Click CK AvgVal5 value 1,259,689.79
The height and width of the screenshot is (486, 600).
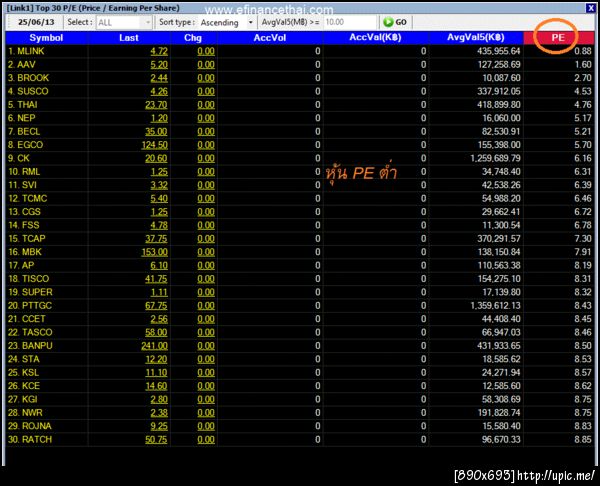click(x=496, y=158)
